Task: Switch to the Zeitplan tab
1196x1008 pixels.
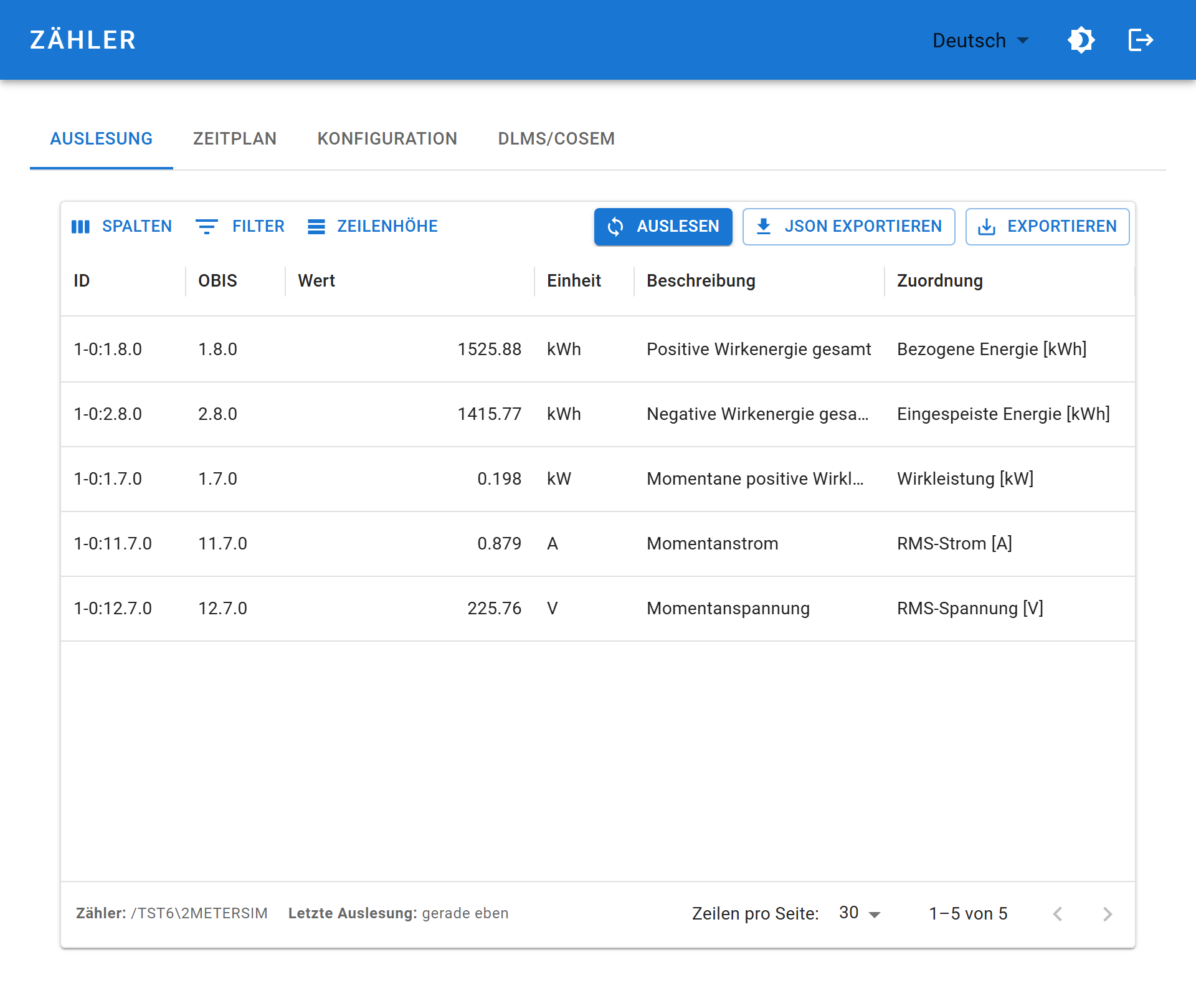Action: point(235,138)
